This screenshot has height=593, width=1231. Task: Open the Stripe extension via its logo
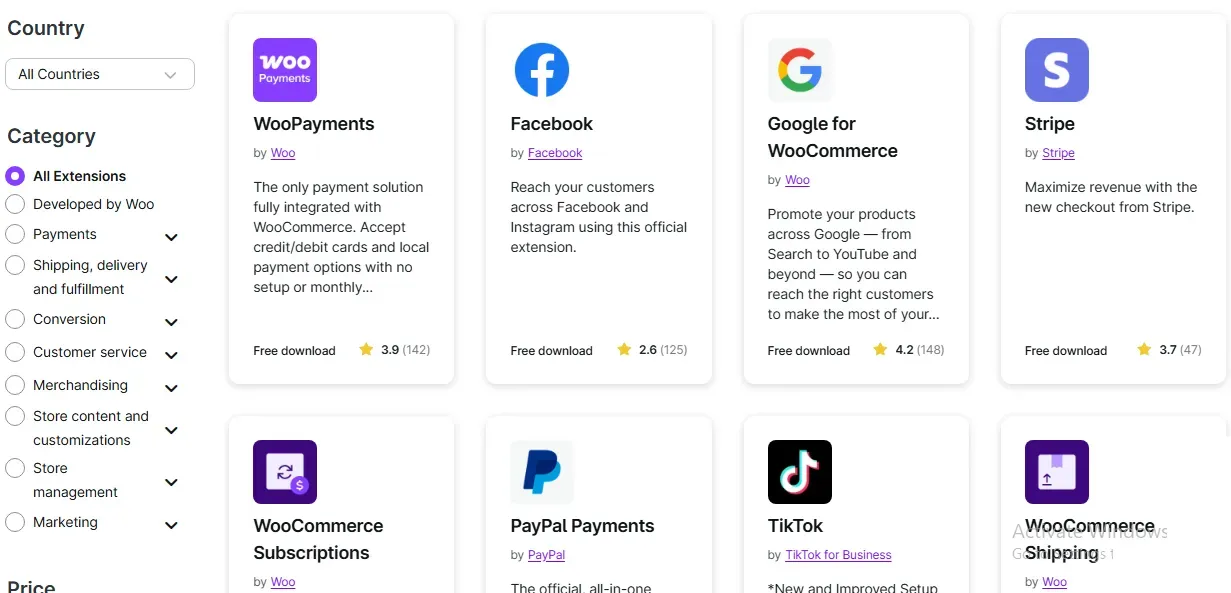click(x=1056, y=69)
